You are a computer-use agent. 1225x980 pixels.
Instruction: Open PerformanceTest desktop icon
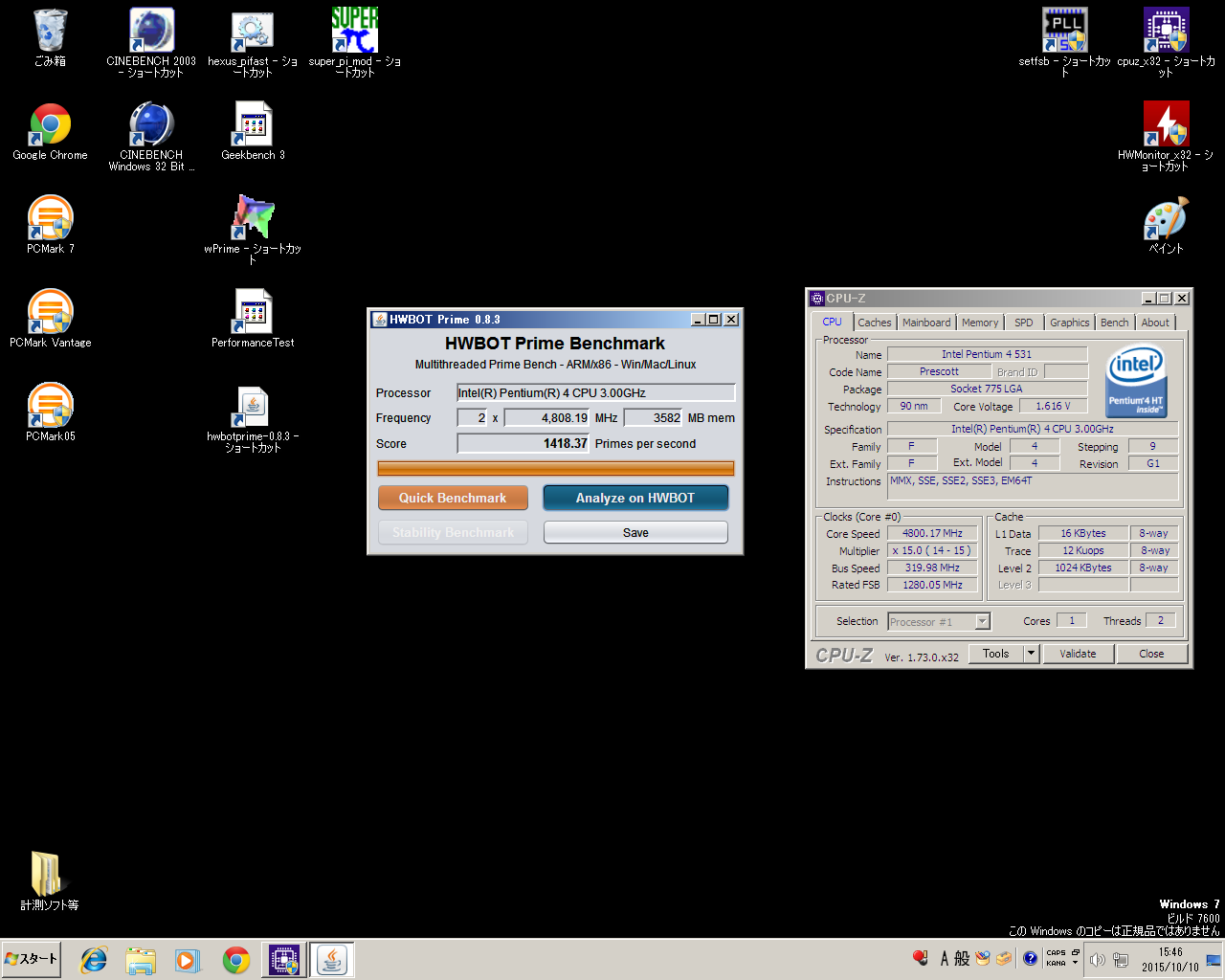pos(253,319)
